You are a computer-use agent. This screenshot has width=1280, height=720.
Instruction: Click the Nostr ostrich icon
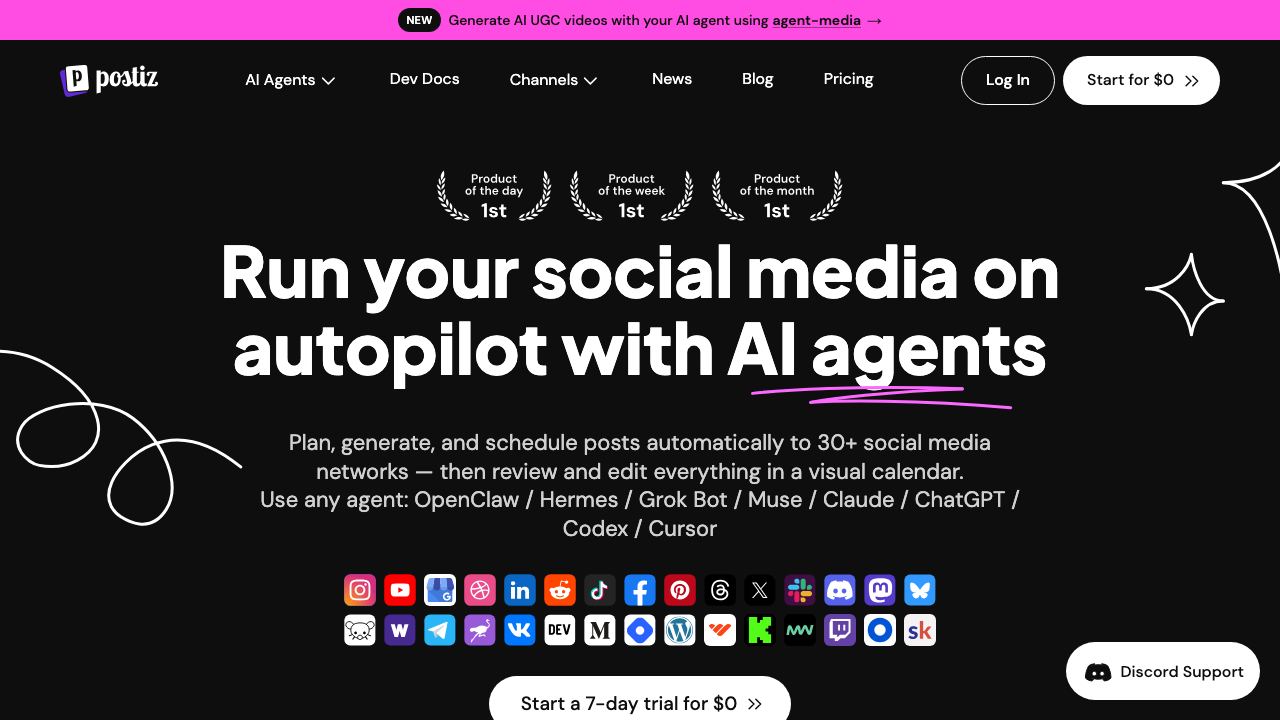[x=480, y=630]
